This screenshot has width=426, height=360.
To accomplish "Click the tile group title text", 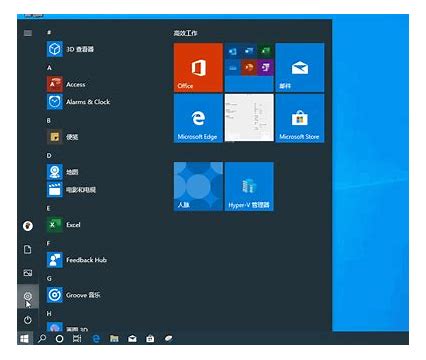I will [x=185, y=33].
